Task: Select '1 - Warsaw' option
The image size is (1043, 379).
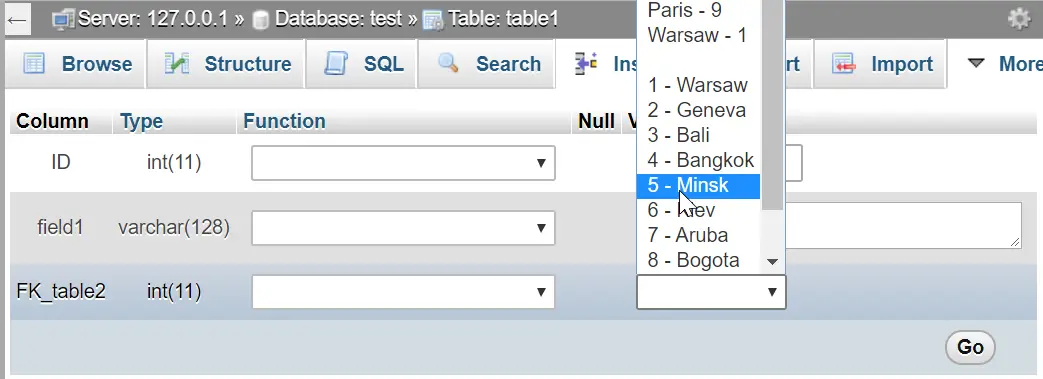Action: (698, 85)
